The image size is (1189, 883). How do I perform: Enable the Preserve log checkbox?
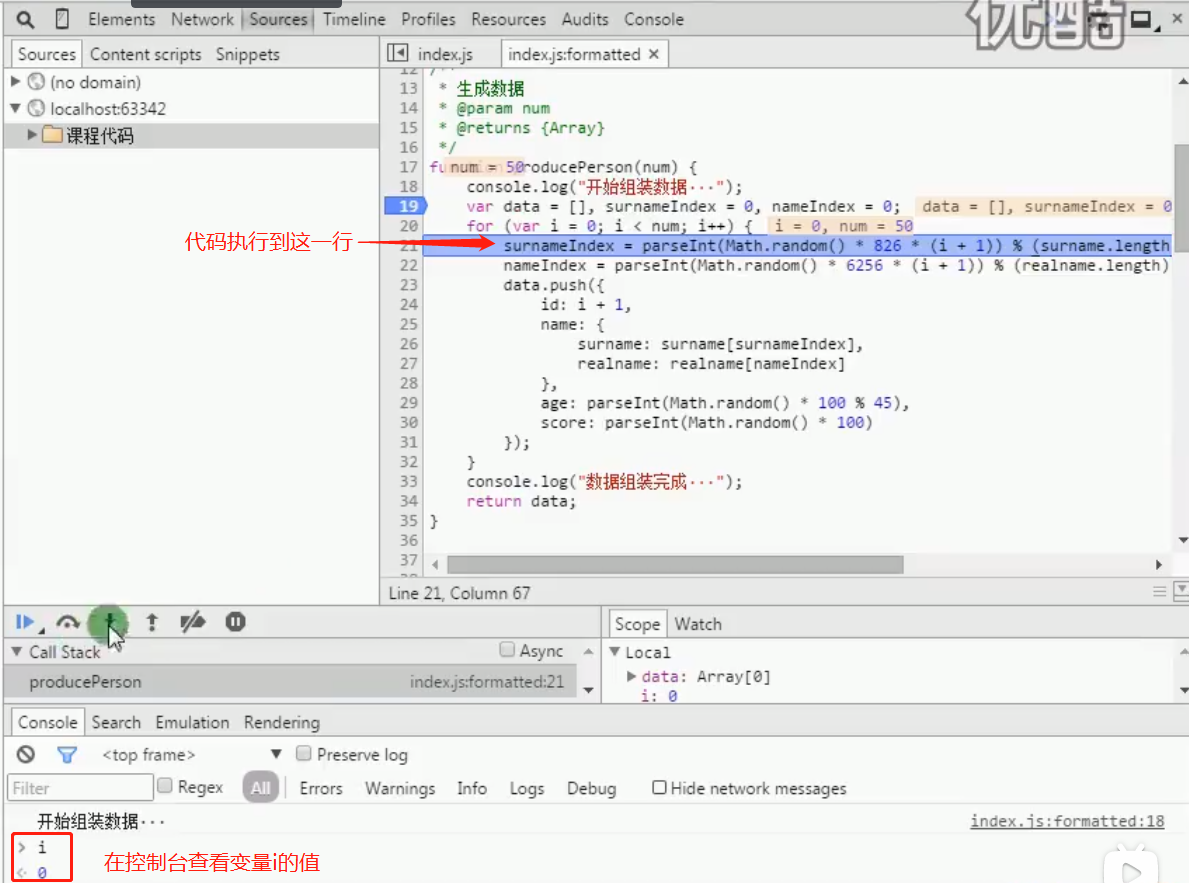point(303,753)
